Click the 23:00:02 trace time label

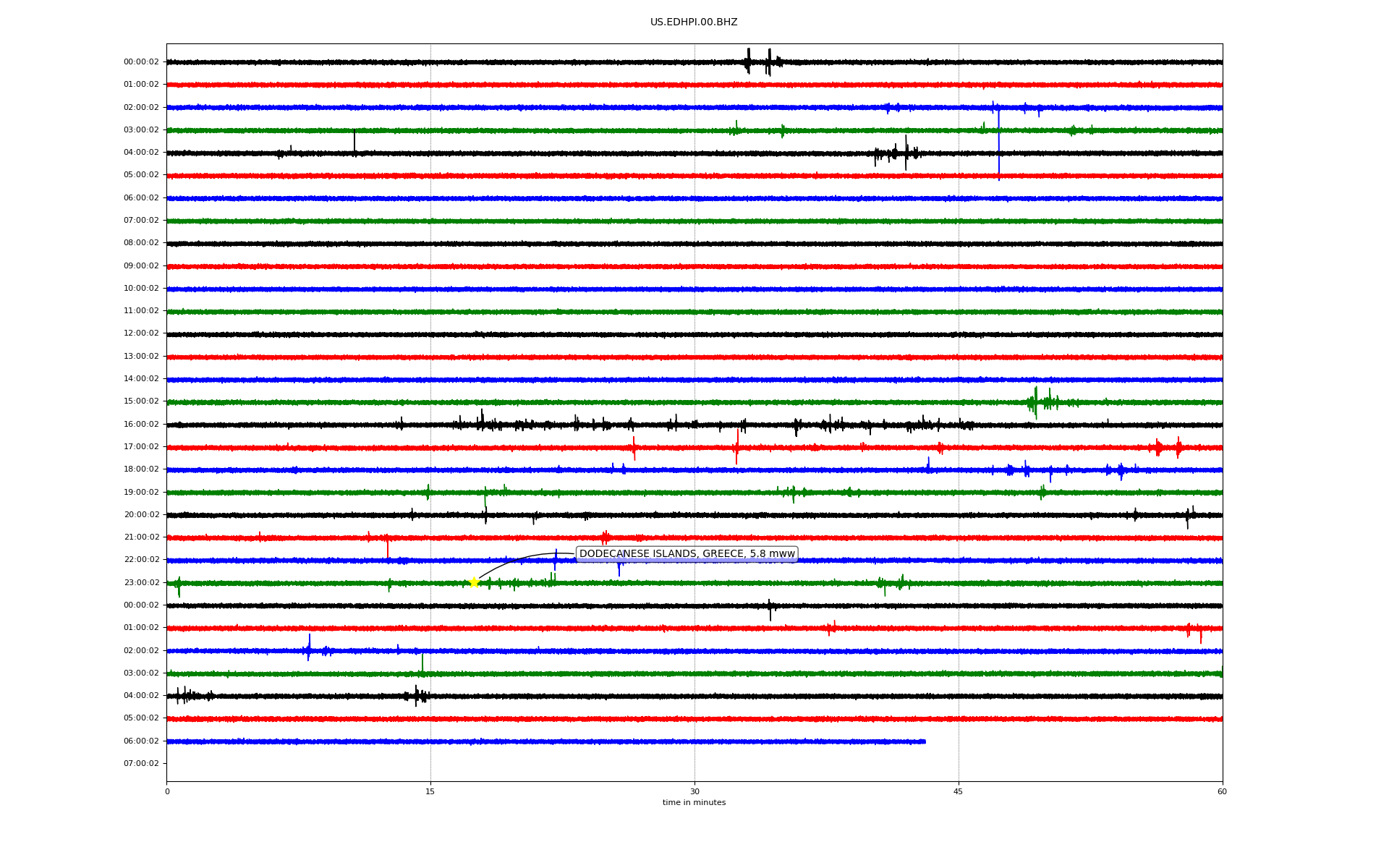click(141, 582)
